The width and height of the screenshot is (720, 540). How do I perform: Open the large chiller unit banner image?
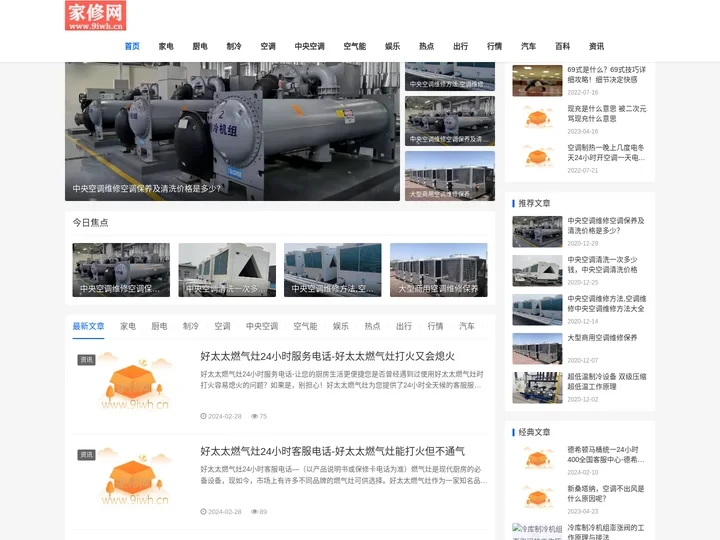point(232,131)
